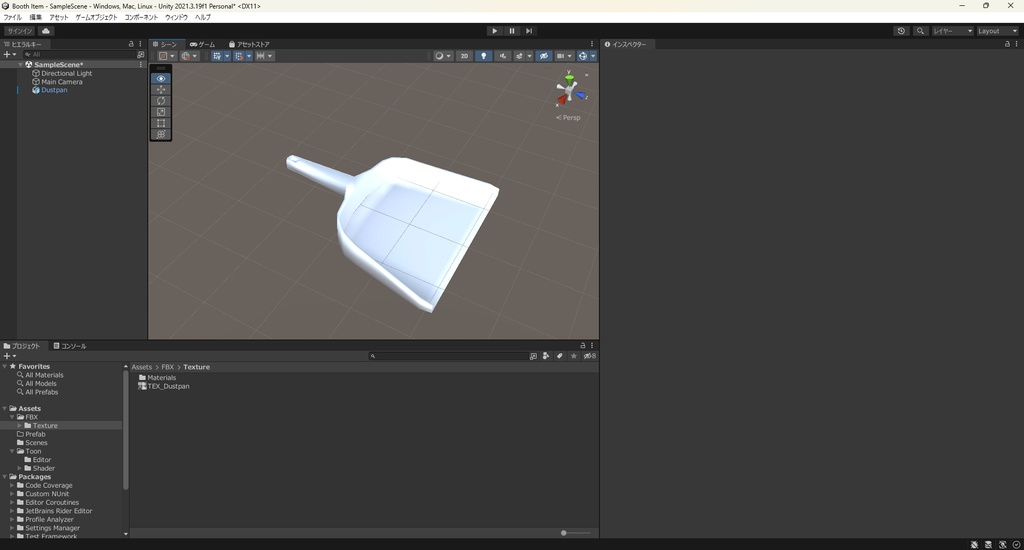Toggle hidden packages visibility in Project panel
The image size is (1024, 550).
pyautogui.click(x=589, y=356)
